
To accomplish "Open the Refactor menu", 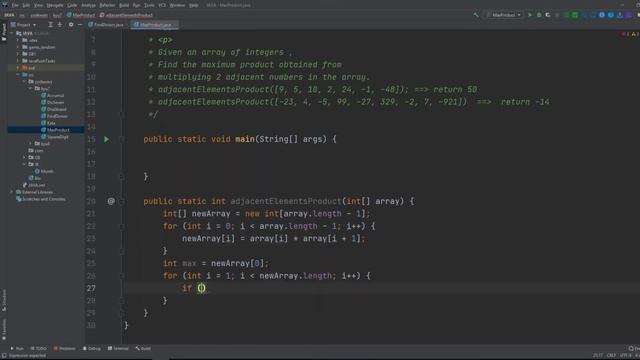I will [x=107, y=5].
